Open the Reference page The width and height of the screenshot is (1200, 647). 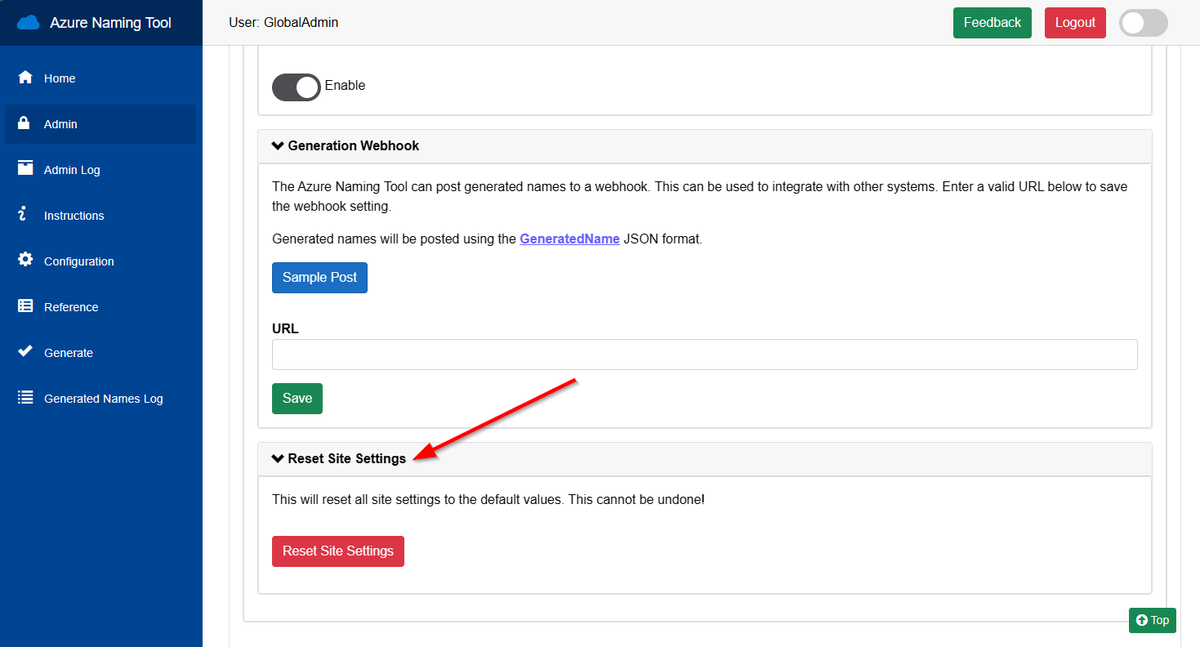(x=100, y=307)
